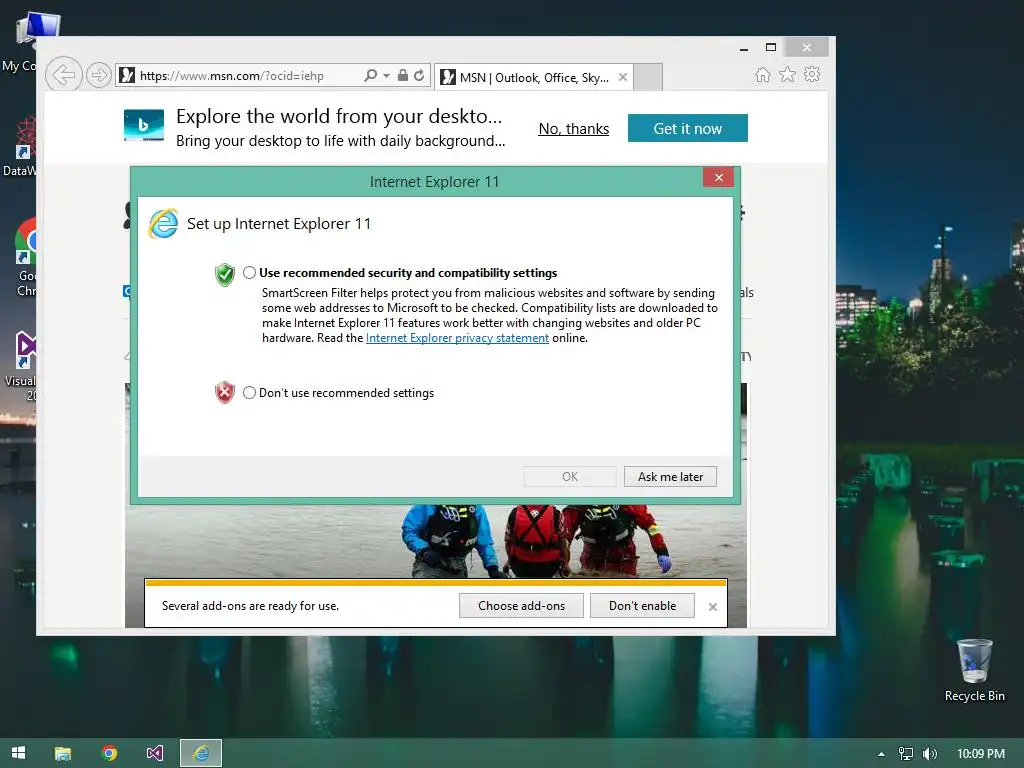The width and height of the screenshot is (1024, 768).
Task: Minimize the Internet Explorer window
Action: [744, 48]
